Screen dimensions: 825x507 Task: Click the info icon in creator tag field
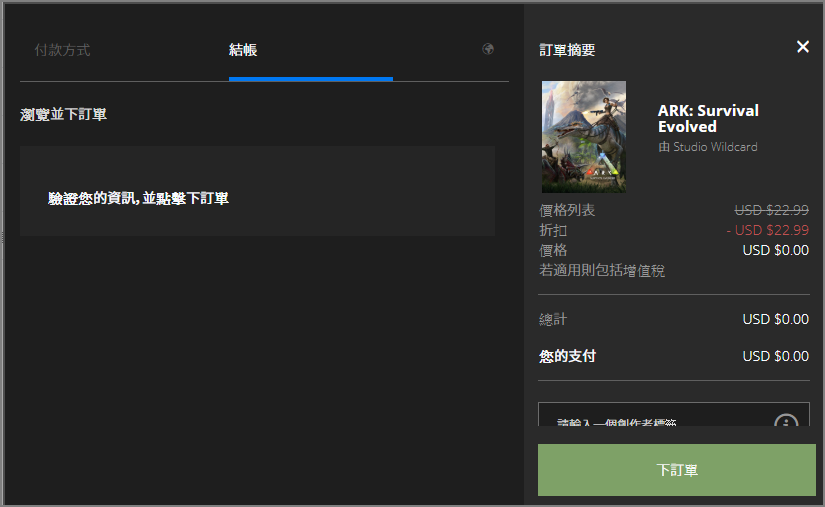pos(786,422)
